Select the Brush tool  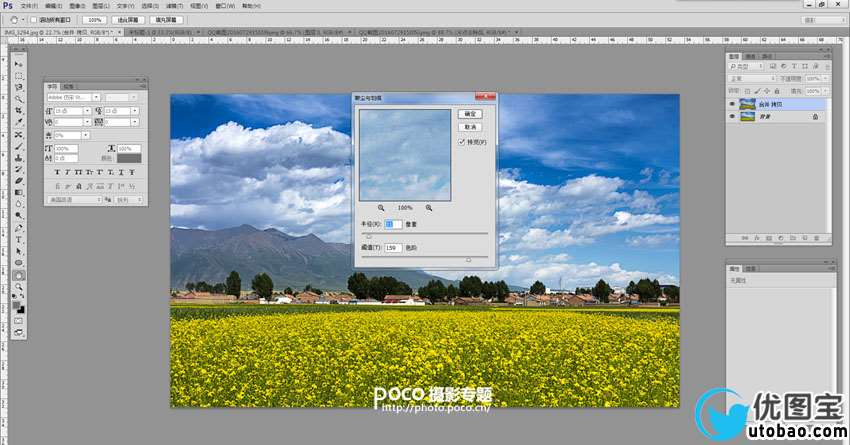click(18, 146)
